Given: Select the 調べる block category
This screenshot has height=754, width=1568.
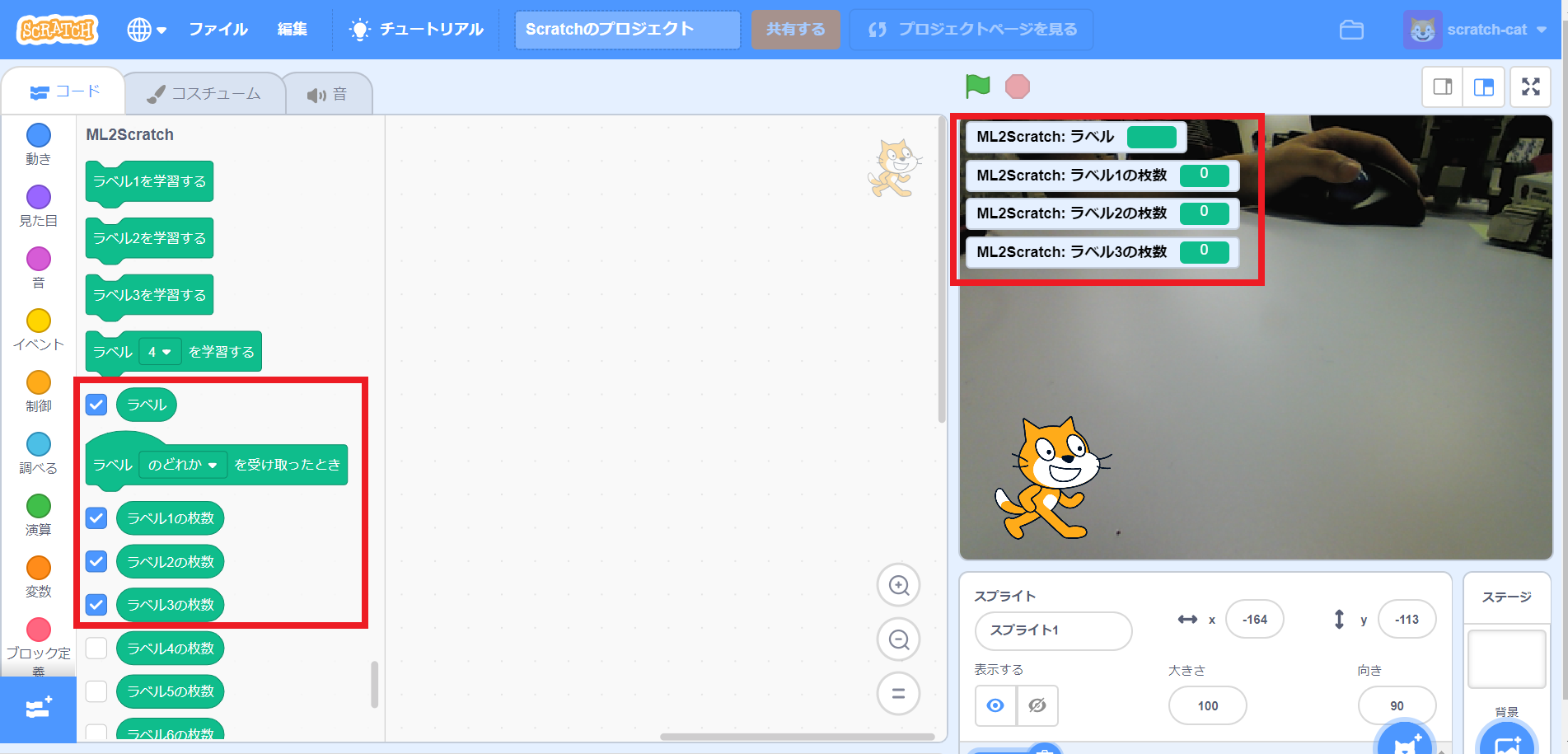Looking at the screenshot, I should tap(39, 453).
